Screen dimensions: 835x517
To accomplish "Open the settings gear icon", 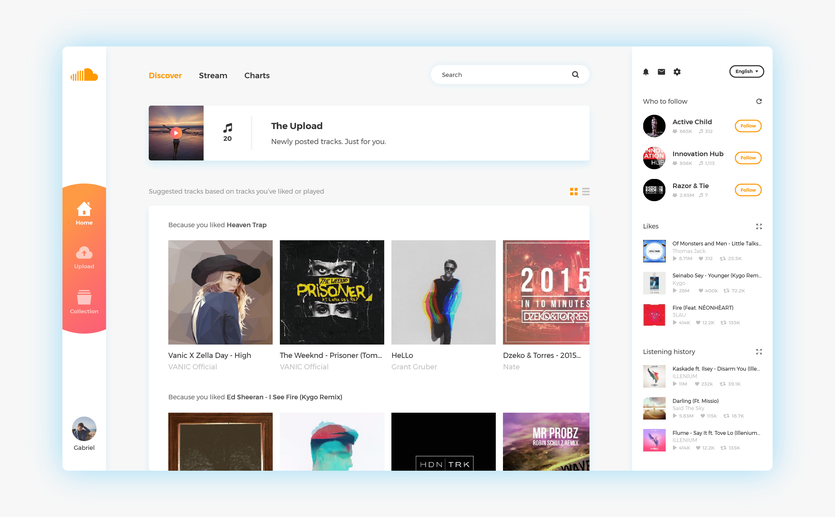I will coord(677,72).
